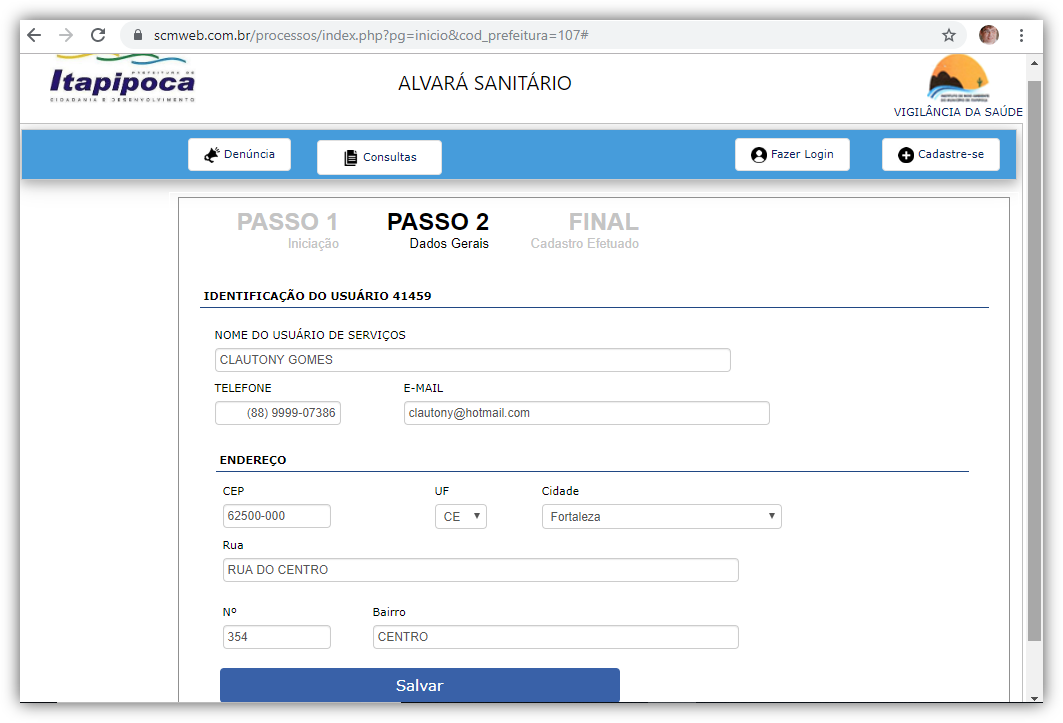Click the Cadastre-se button

940,155
